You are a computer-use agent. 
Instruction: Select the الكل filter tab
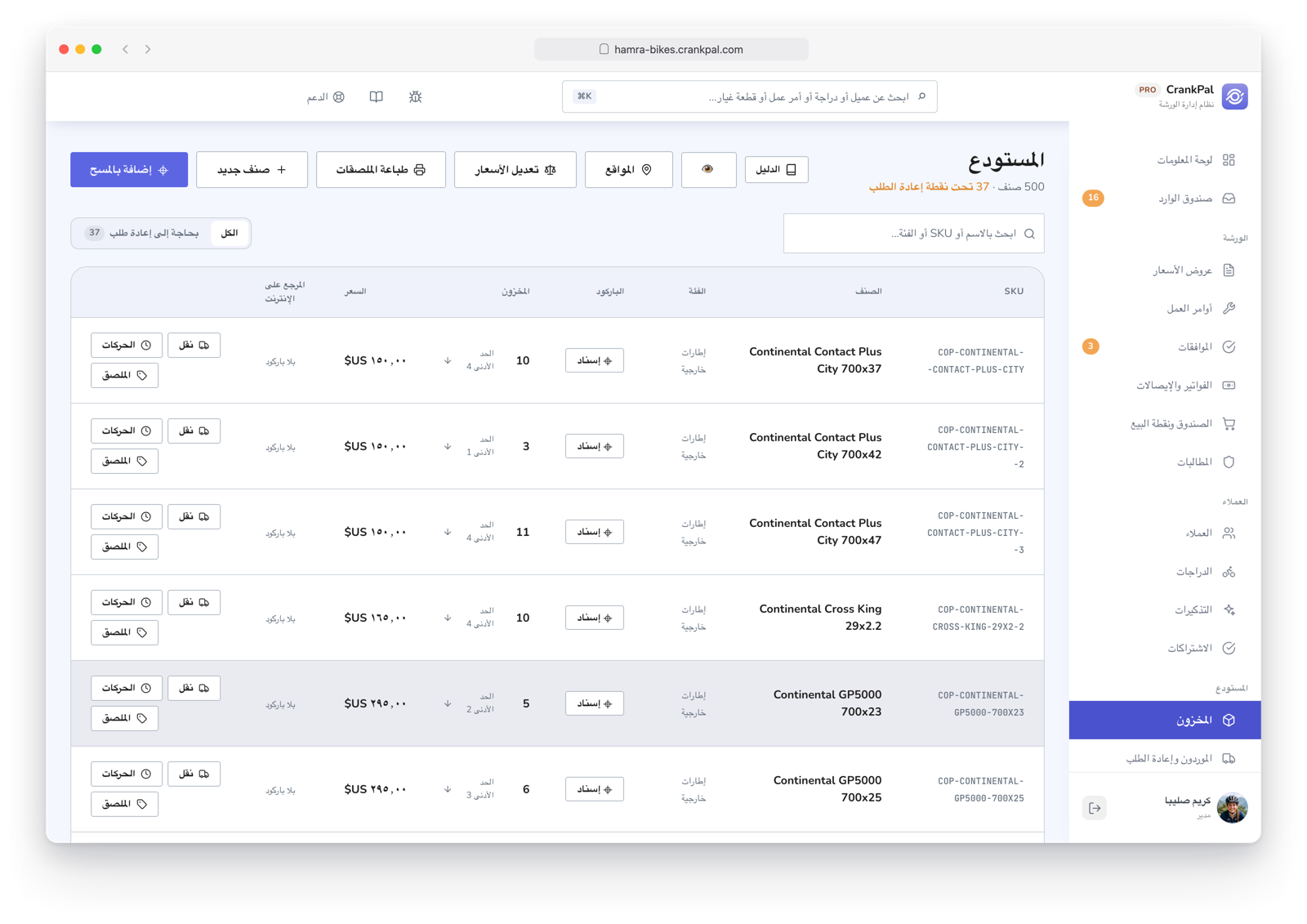(230, 233)
